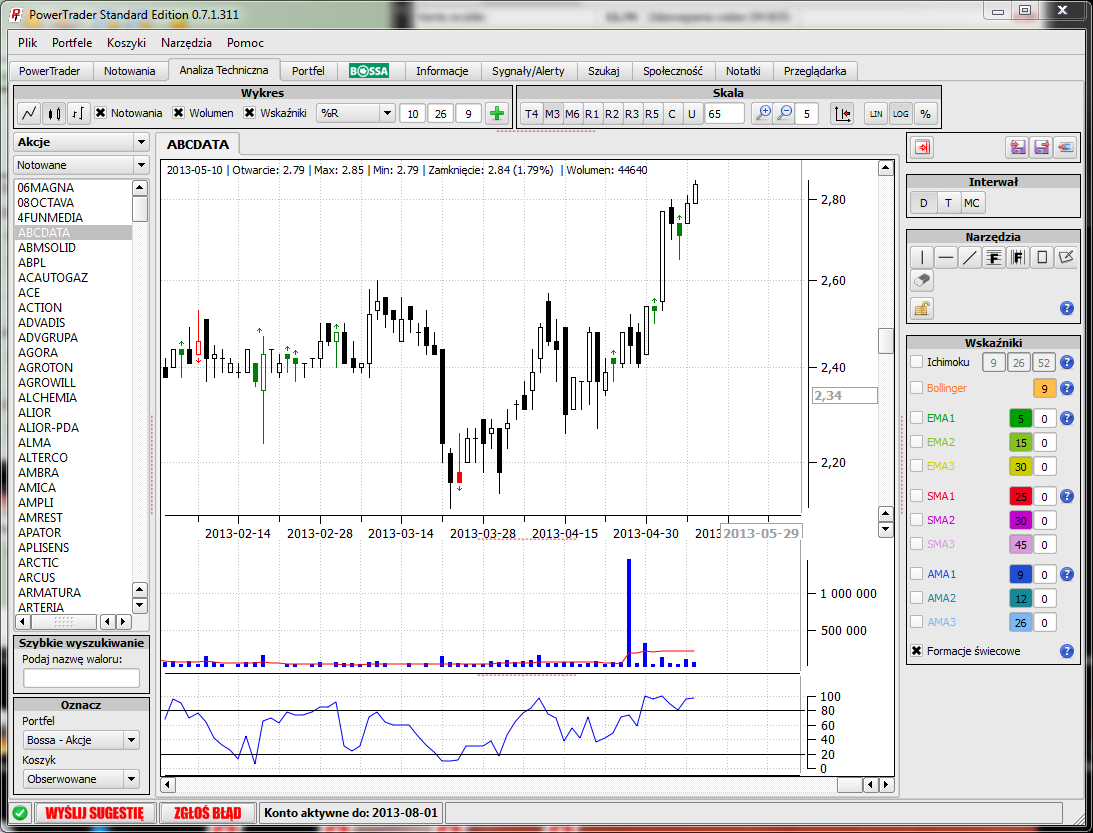Pick the eraser tool in Narzędzia
Viewport: 1093px width, 833px height.
tap(922, 281)
